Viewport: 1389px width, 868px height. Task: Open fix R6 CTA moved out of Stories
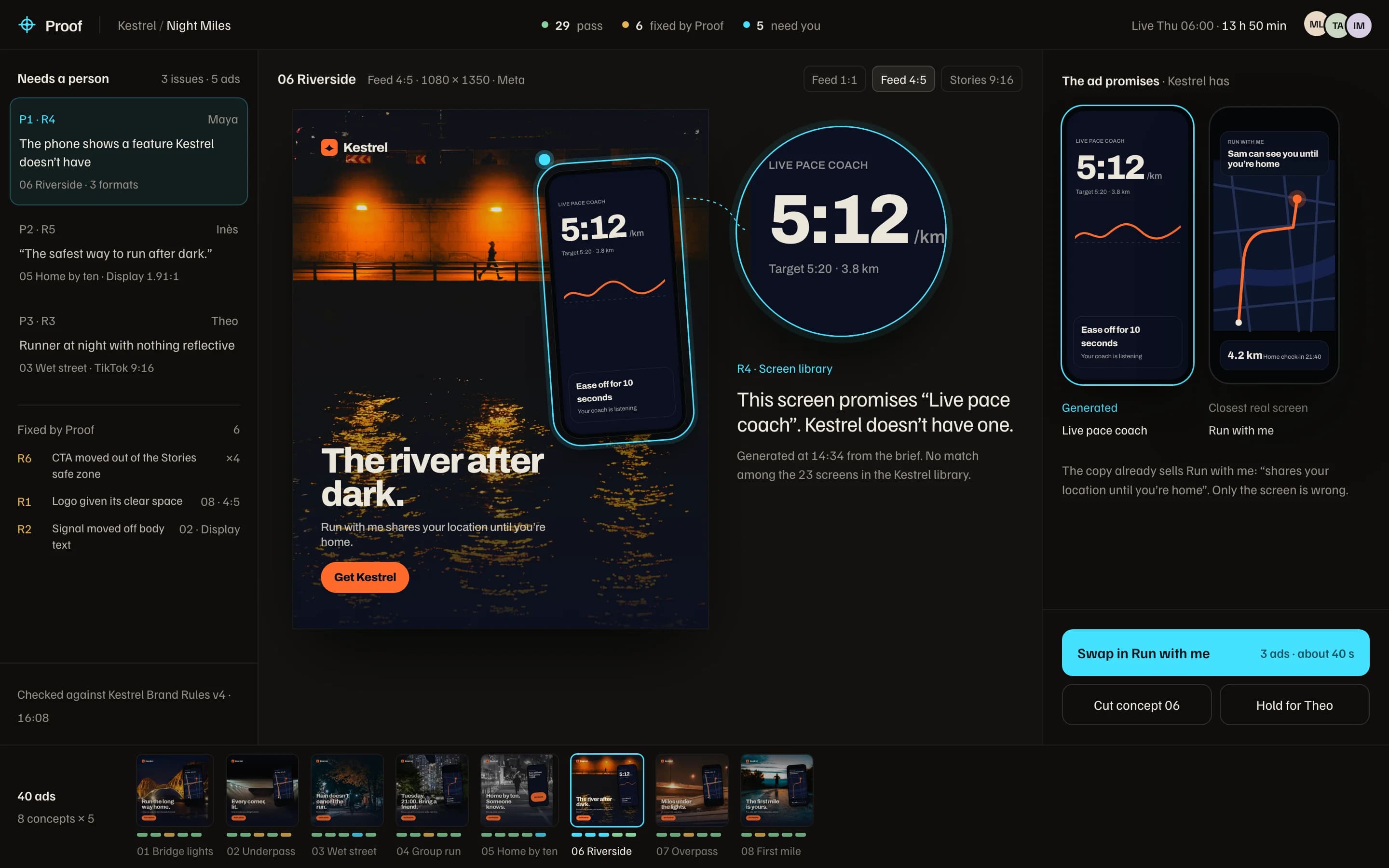[129, 465]
